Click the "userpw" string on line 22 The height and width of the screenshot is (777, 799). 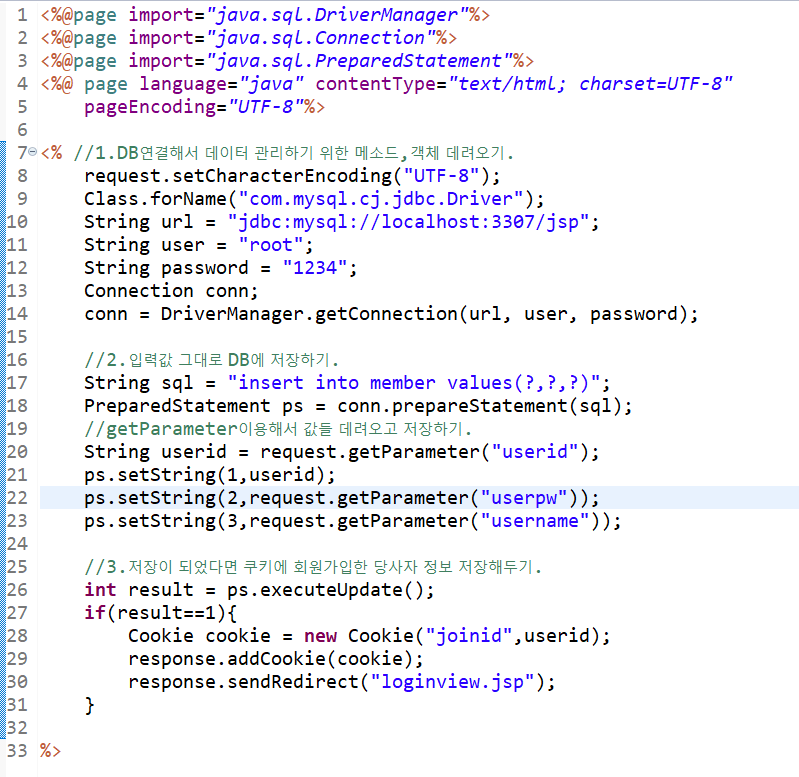pos(524,498)
